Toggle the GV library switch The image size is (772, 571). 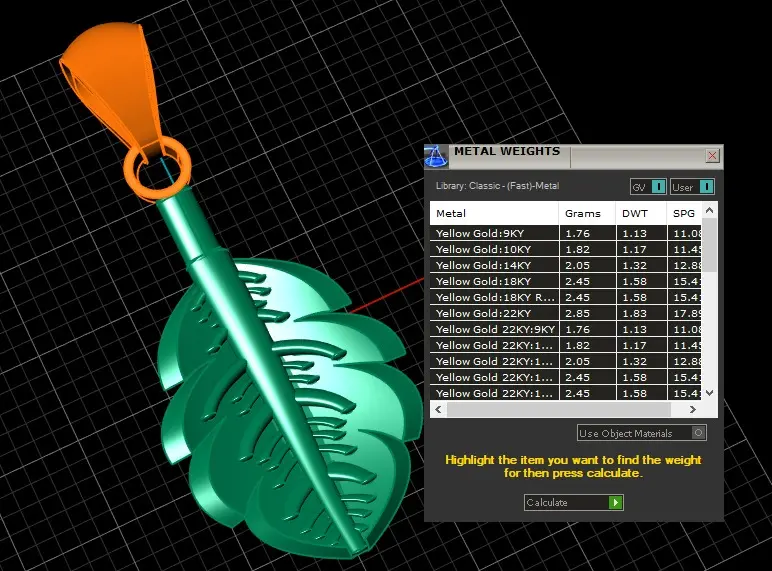tap(648, 187)
